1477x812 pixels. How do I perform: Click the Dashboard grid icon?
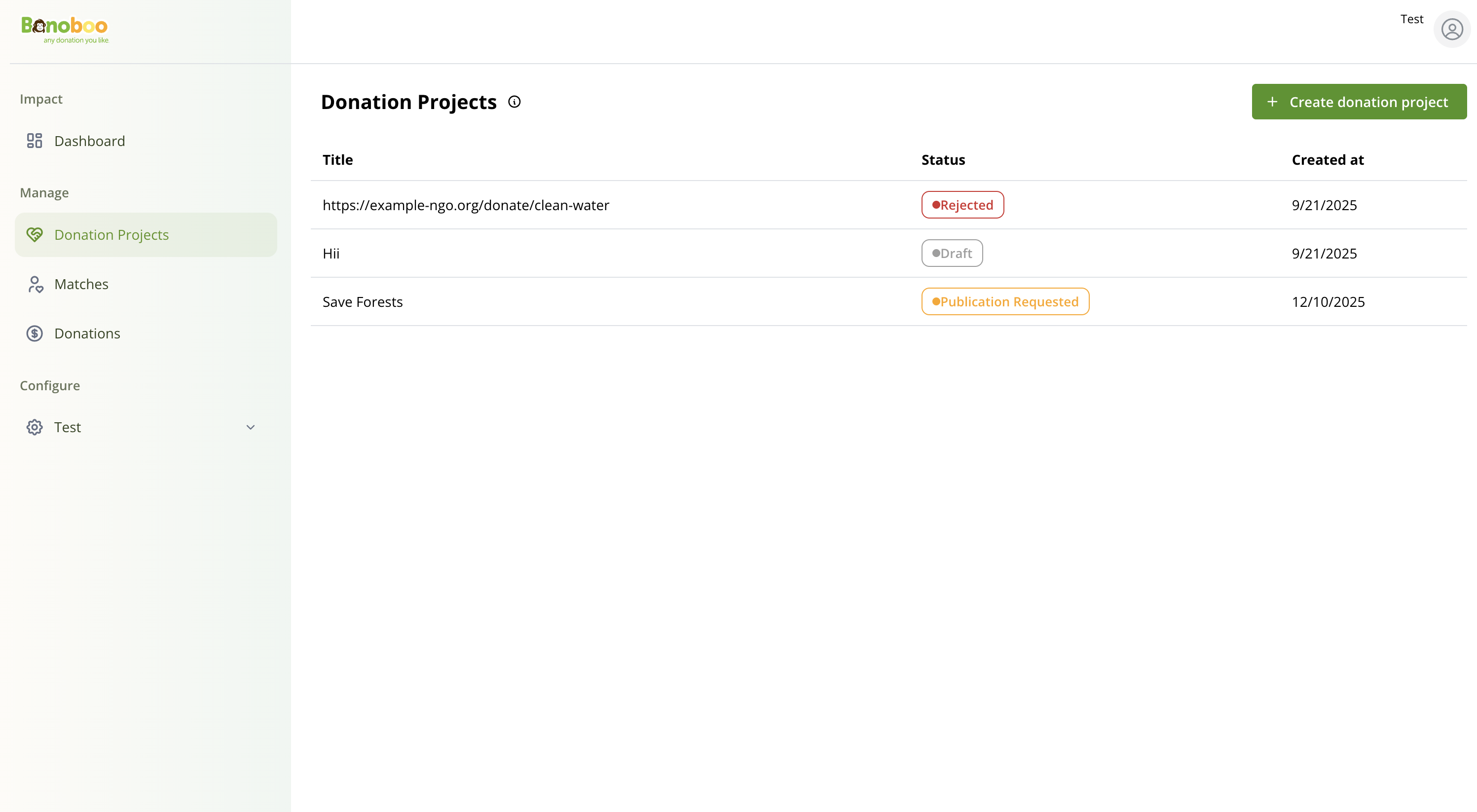(35, 141)
